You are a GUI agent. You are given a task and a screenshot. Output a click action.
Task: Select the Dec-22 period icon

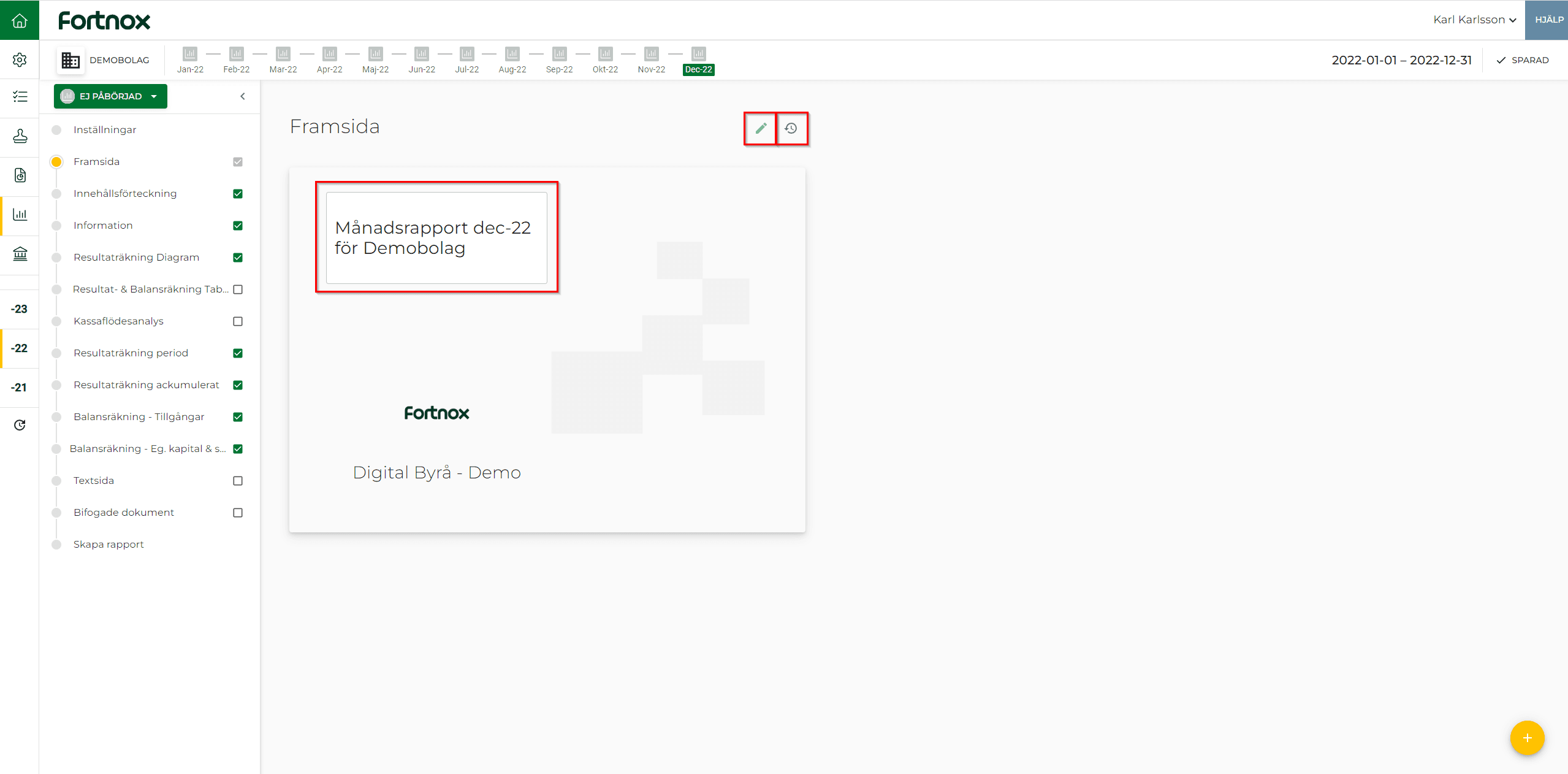(x=699, y=54)
